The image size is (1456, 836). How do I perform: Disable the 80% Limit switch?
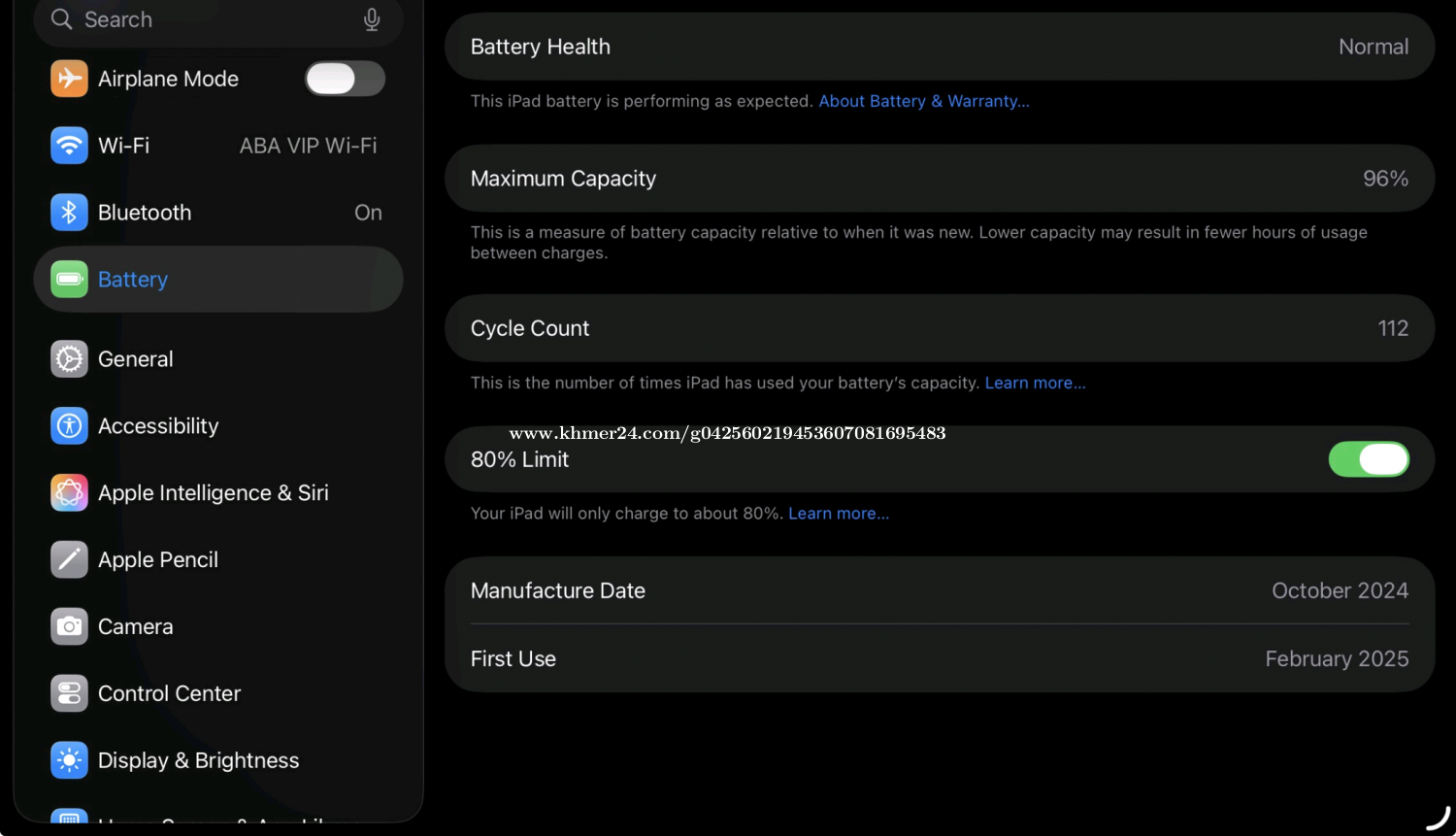(x=1369, y=459)
